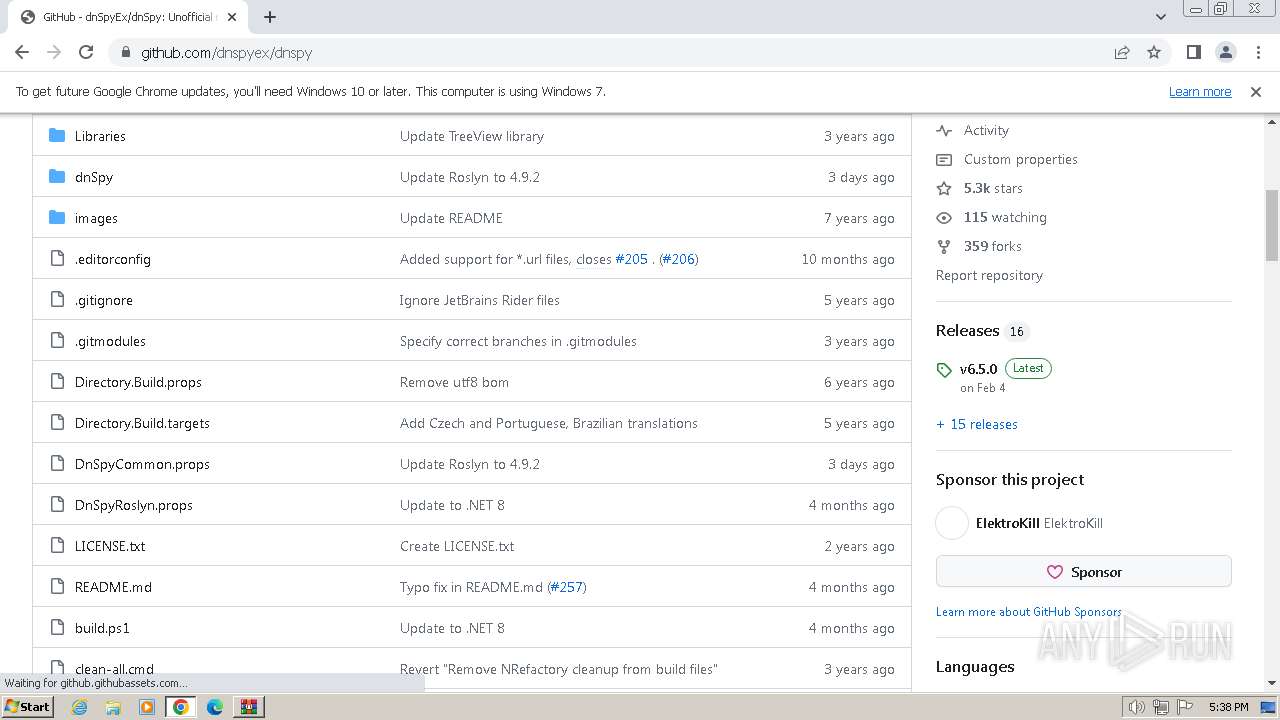Open the .gitignore file

pyautogui.click(x=104, y=300)
